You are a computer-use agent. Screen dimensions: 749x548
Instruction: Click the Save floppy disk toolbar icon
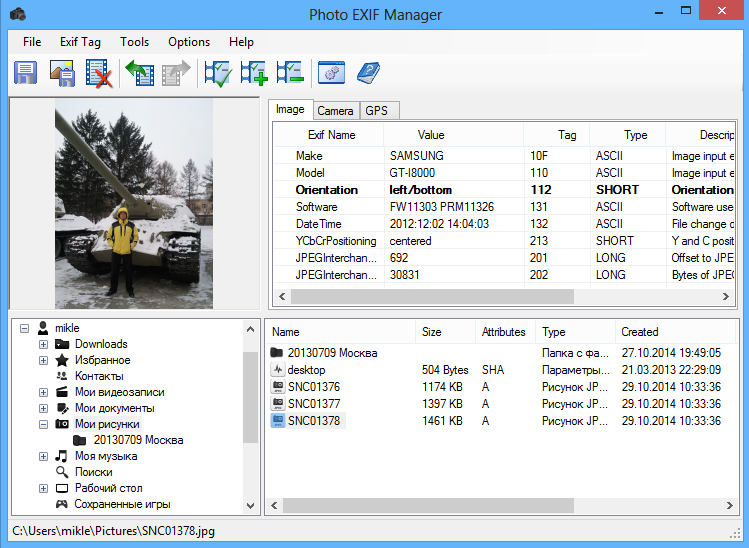(x=26, y=73)
